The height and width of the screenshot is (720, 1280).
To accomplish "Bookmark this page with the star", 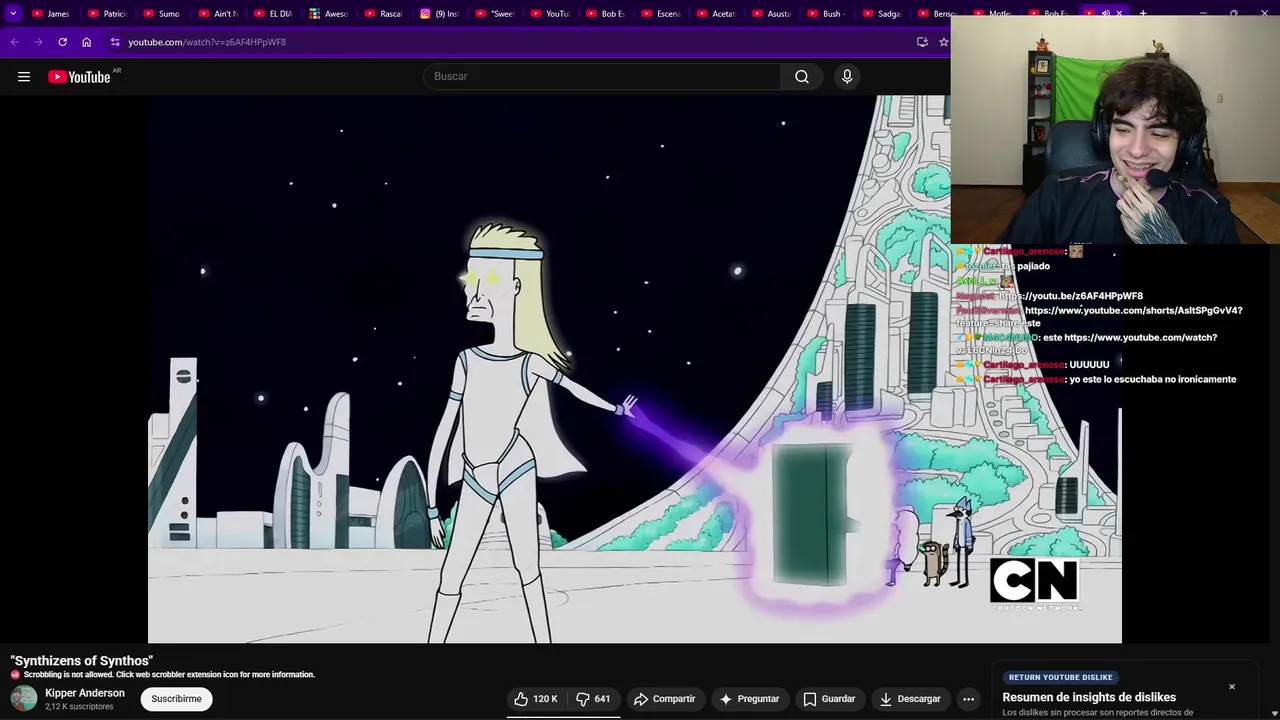I will click(x=943, y=42).
